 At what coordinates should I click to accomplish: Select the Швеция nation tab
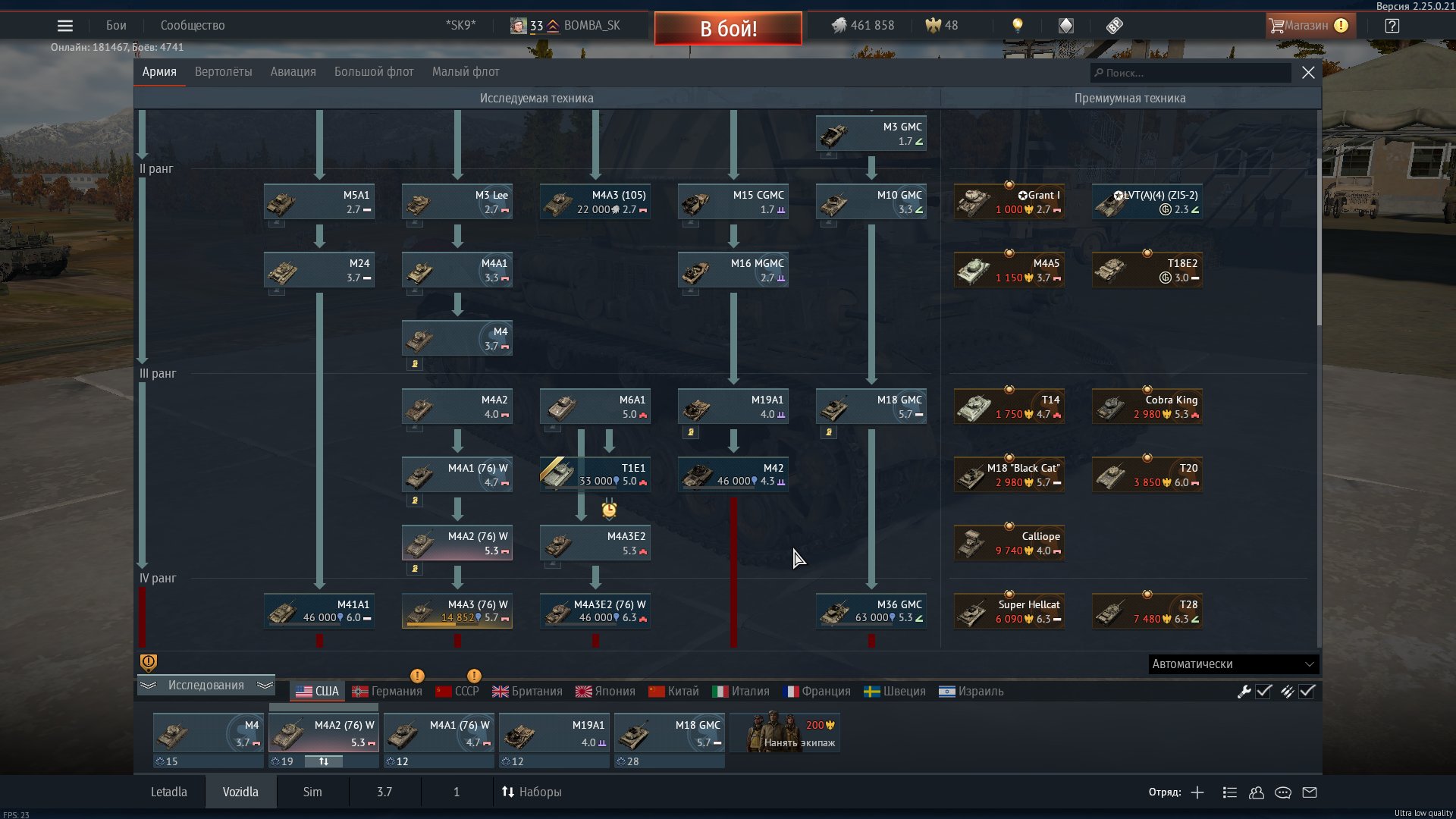tap(895, 692)
